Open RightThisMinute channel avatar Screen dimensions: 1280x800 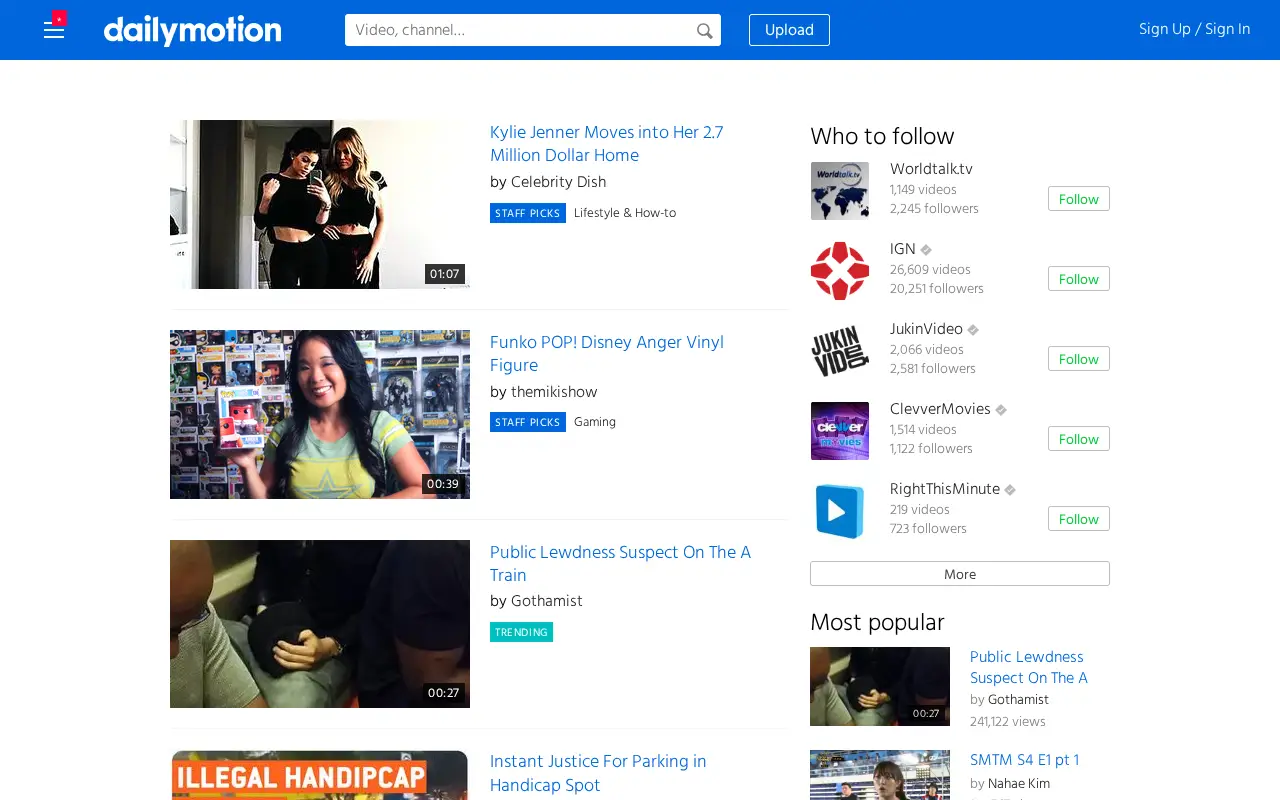pos(840,510)
